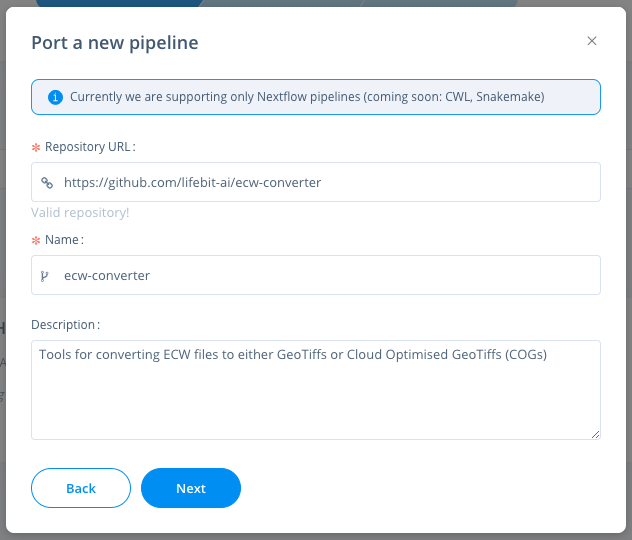The height and width of the screenshot is (540, 632).
Task: Click the red asterisk beside Repository URL
Action: (x=36, y=147)
